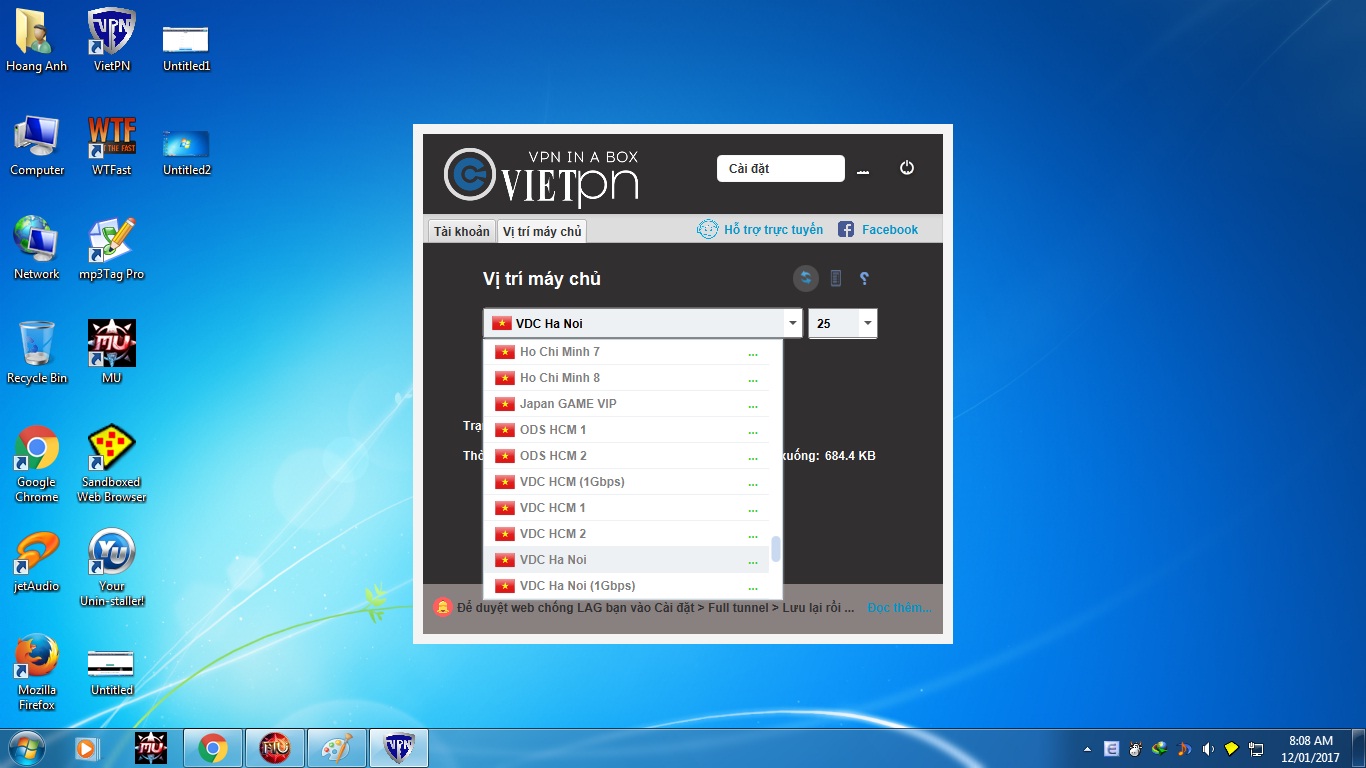Screen dimensions: 1366x768
Task: Open the question mark help icon
Action: tap(865, 279)
